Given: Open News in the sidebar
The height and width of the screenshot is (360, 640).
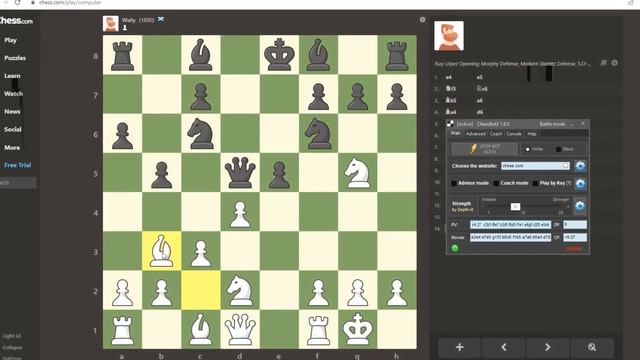Looking at the screenshot, I should click(x=12, y=111).
